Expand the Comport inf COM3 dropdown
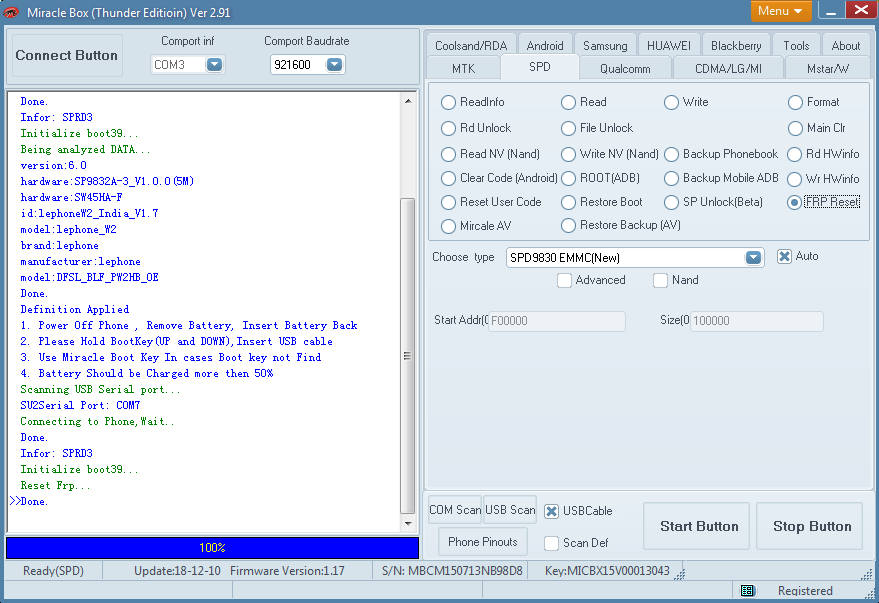Image resolution: width=879 pixels, height=603 pixels. click(214, 64)
